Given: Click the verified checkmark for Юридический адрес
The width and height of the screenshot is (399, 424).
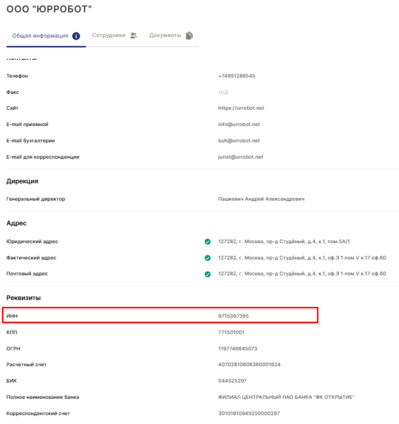Looking at the screenshot, I should point(207,242).
